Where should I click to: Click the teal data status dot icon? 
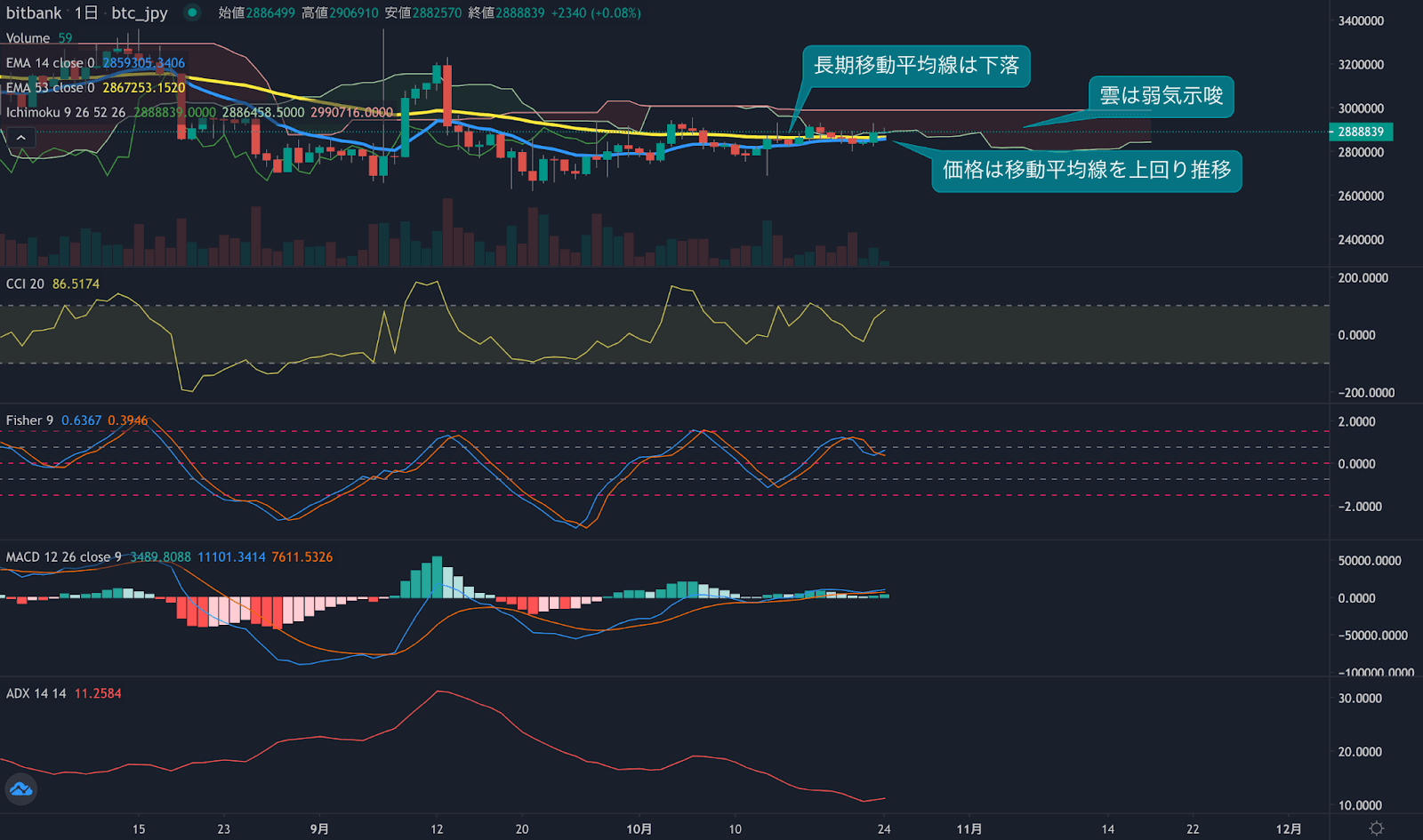point(189,13)
